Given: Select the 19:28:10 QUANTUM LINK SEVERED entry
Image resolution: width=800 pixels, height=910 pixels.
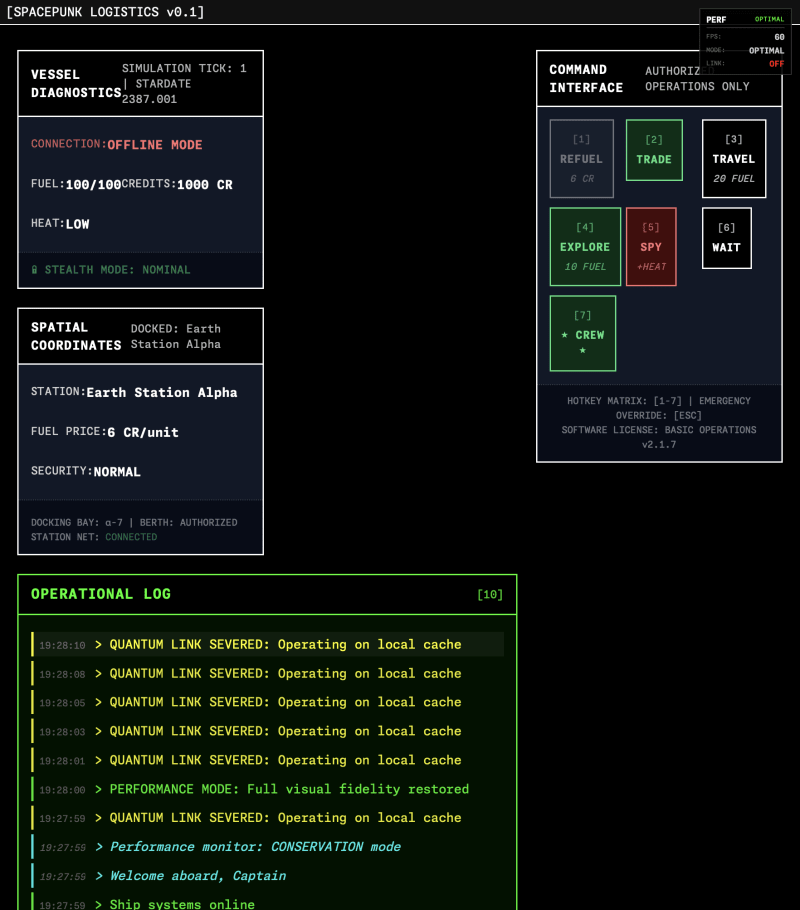Looking at the screenshot, I should (268, 644).
